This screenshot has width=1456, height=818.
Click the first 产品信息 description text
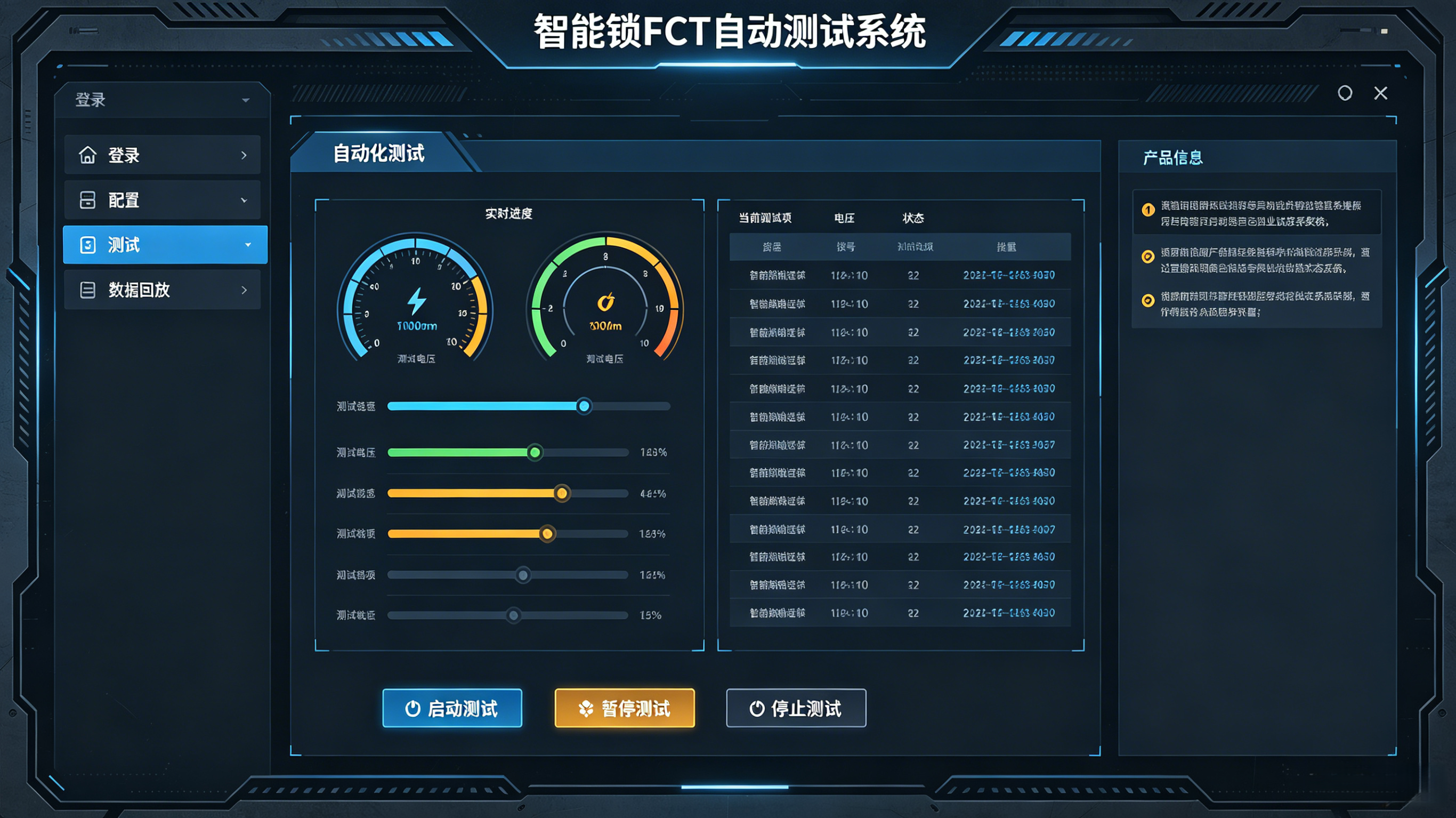pos(1261,213)
